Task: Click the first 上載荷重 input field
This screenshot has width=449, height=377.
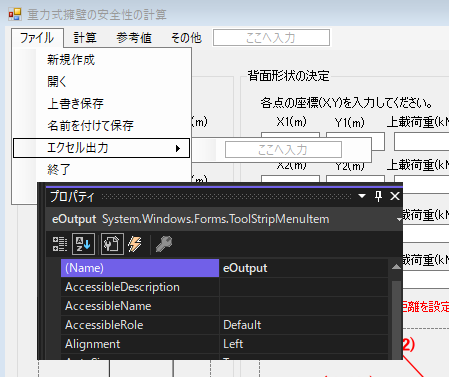Action: point(421,141)
